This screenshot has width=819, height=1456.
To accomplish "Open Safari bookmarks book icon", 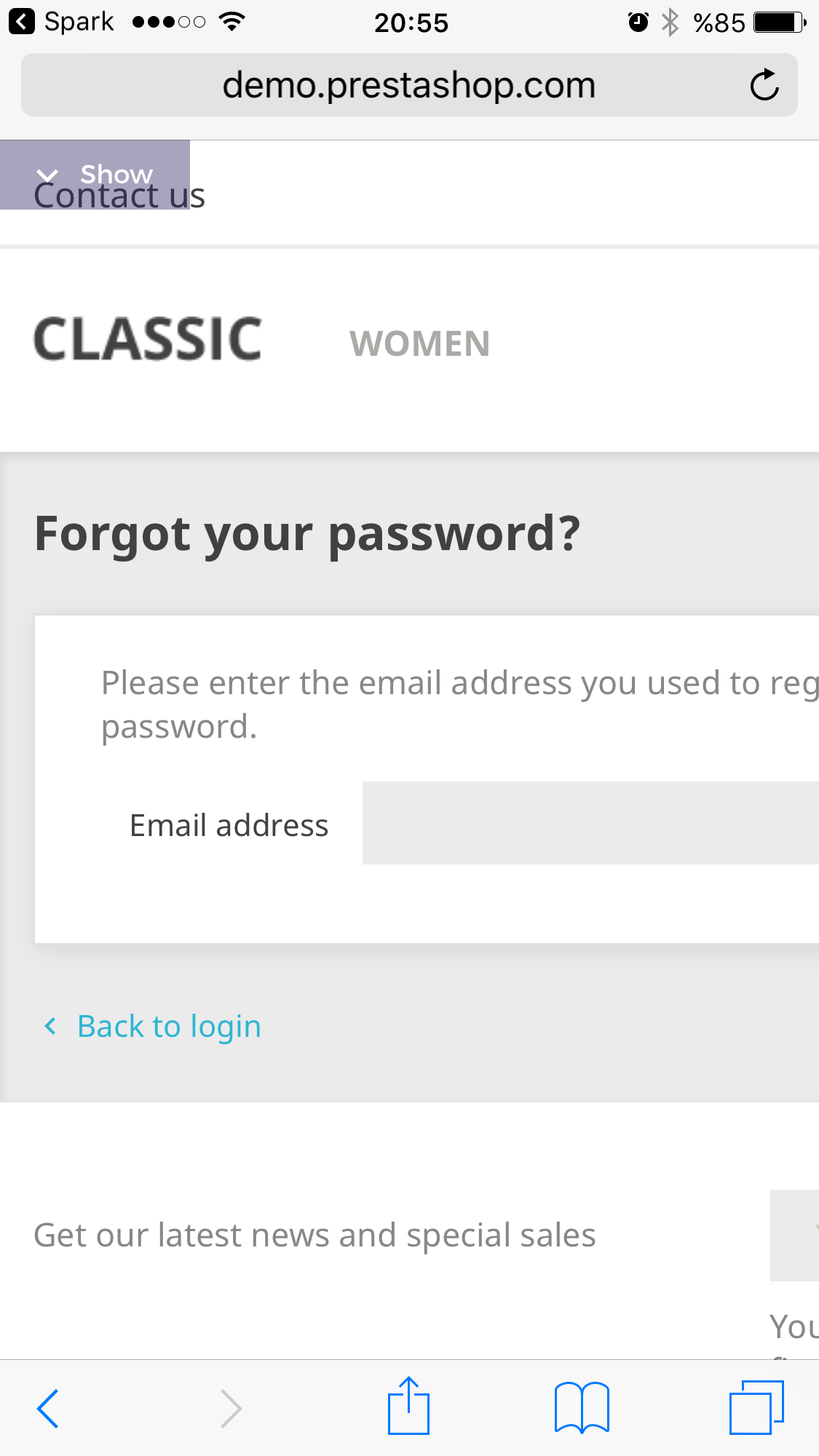I will coord(581,1408).
